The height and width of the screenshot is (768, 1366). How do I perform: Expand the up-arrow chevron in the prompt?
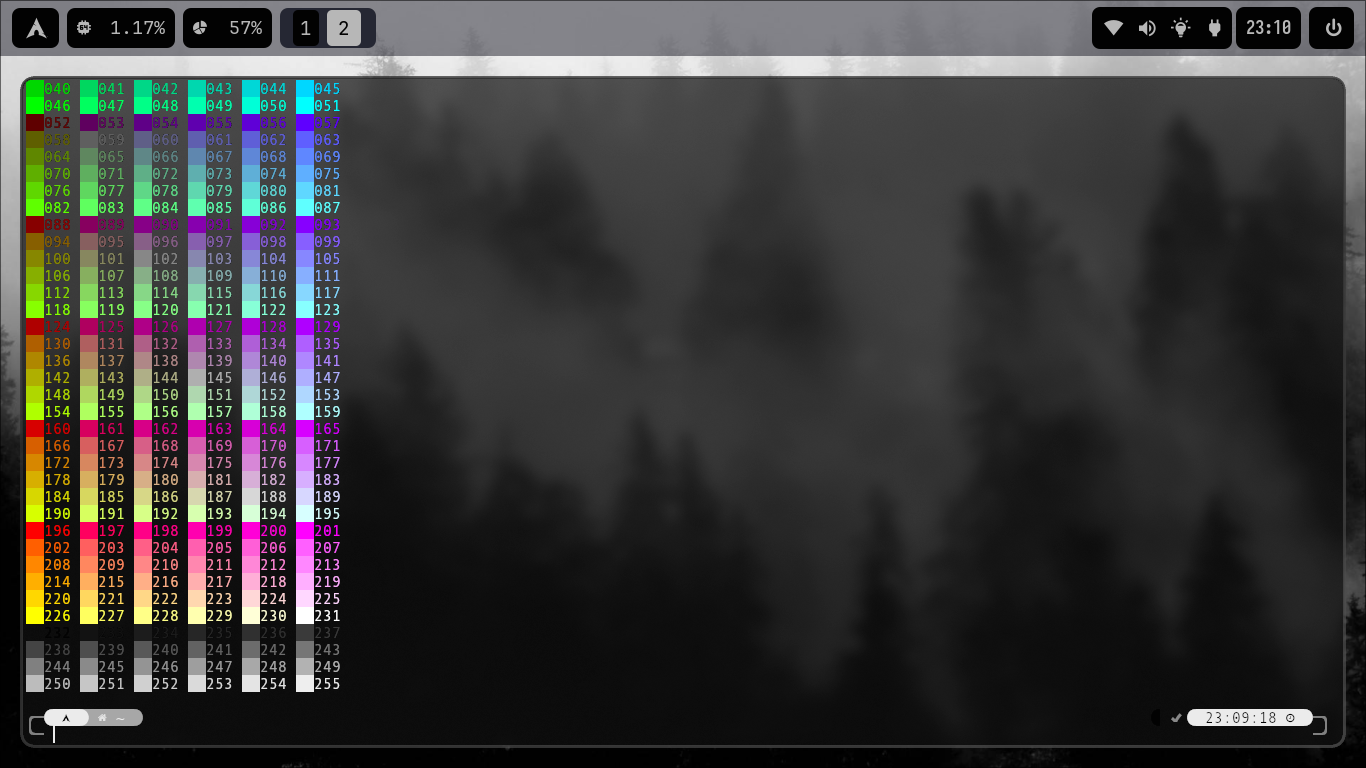pos(66,717)
